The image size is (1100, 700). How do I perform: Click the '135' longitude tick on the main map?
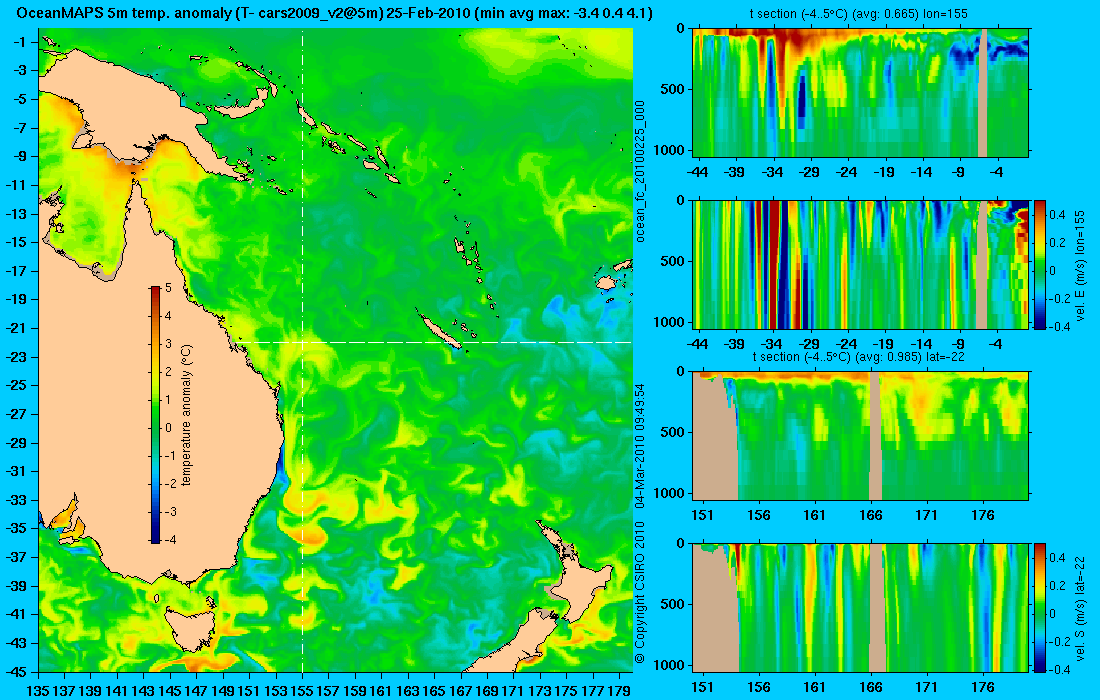[x=38, y=691]
